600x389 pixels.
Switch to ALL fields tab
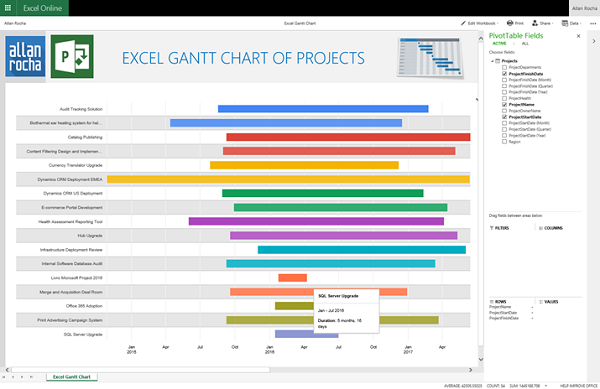click(x=525, y=44)
